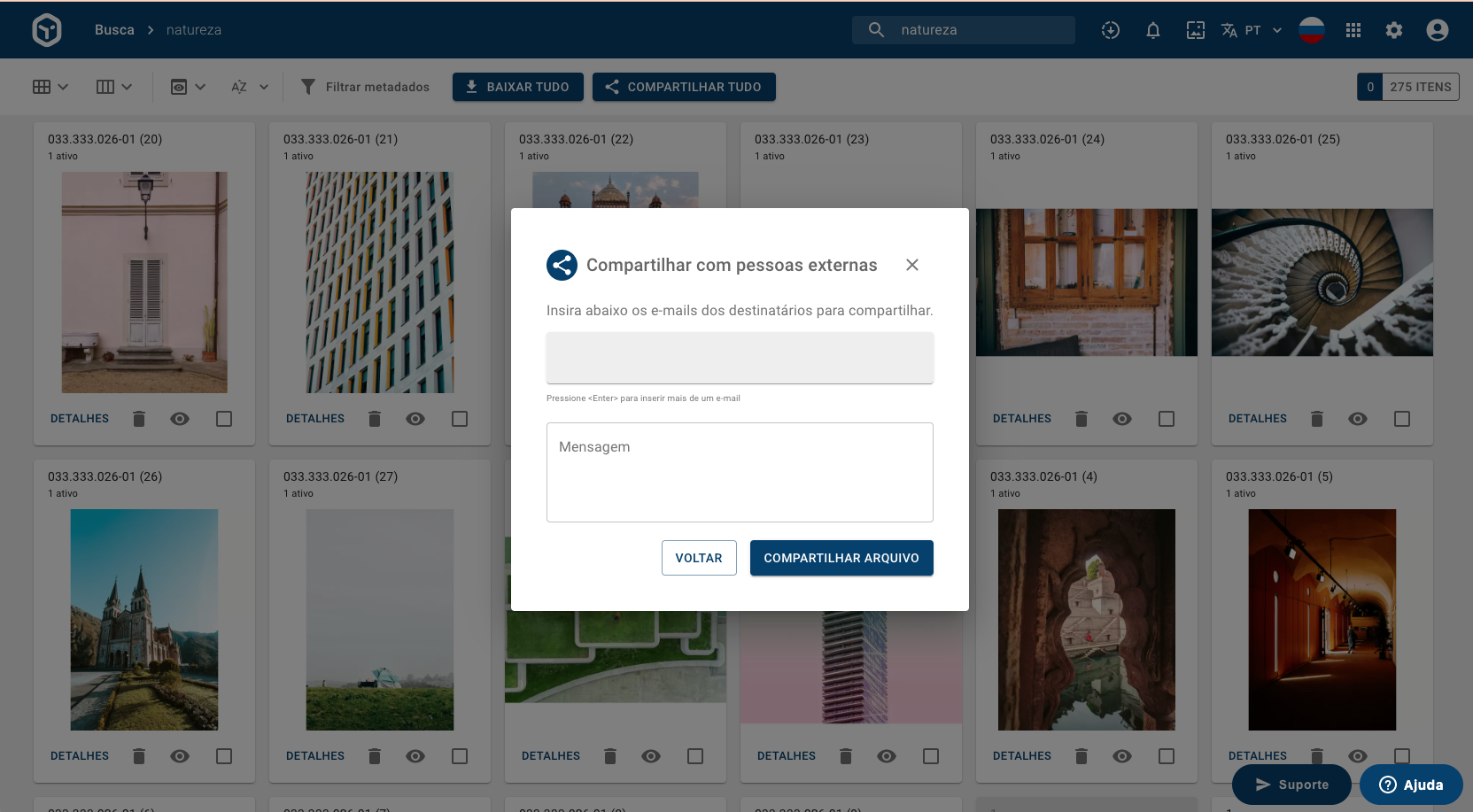Delete item 033.333.026-01 (24)
This screenshot has width=1473, height=812.
click(x=1081, y=419)
